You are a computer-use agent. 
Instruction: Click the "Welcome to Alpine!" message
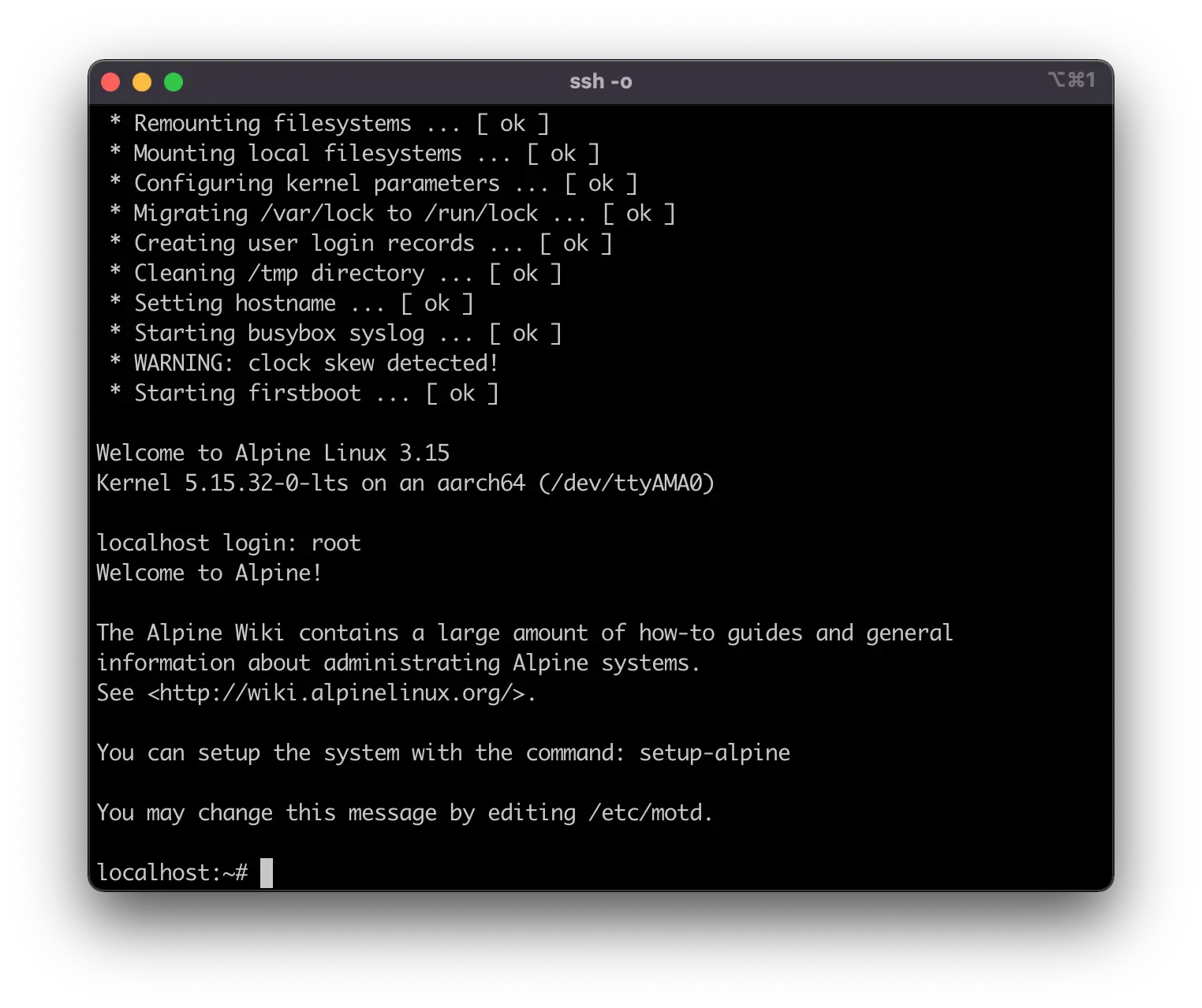[209, 573]
